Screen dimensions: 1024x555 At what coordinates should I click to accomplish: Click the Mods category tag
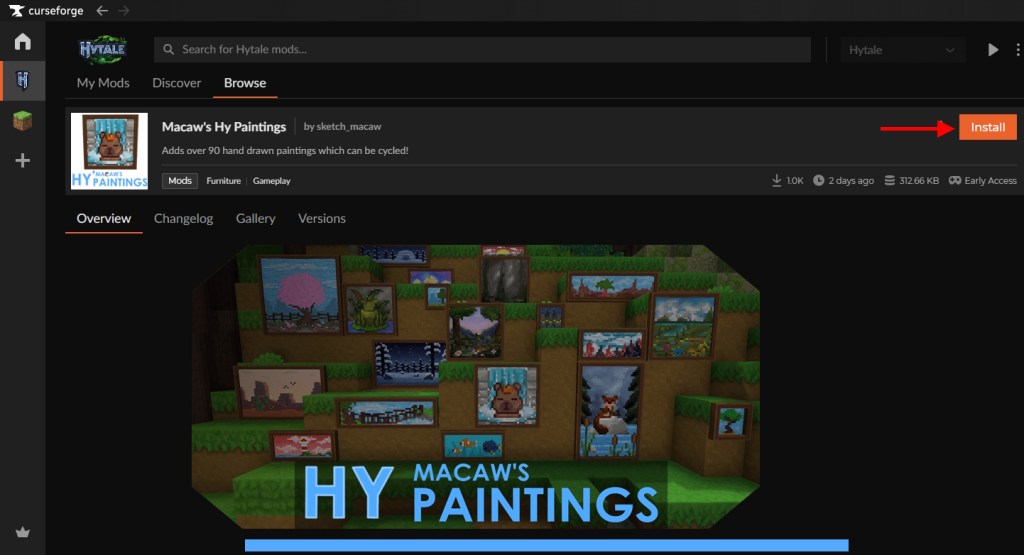click(x=180, y=181)
